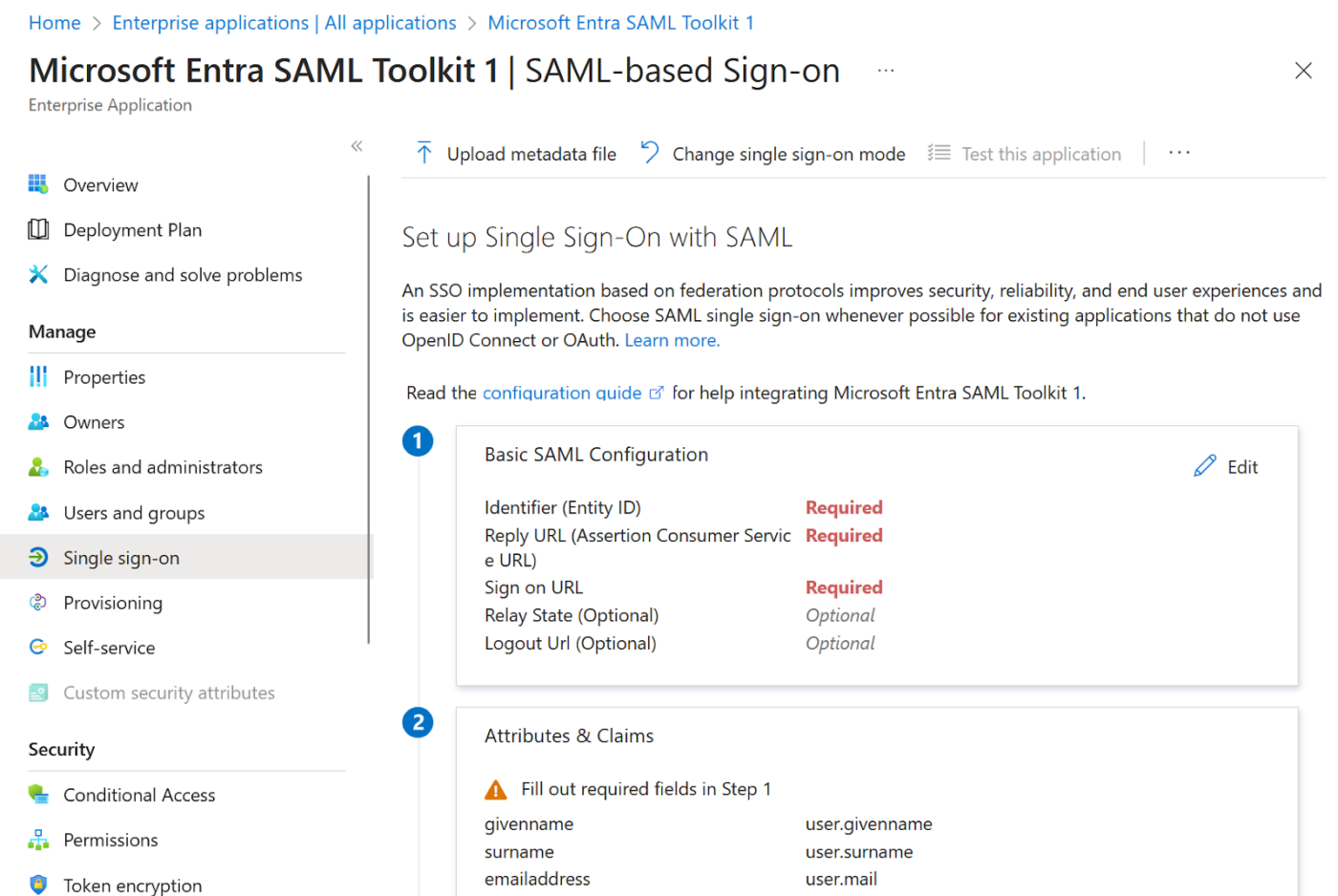The height and width of the screenshot is (896, 1338).
Task: Click the Diagnose and solve problems wrench icon
Action: pyautogui.click(x=38, y=274)
